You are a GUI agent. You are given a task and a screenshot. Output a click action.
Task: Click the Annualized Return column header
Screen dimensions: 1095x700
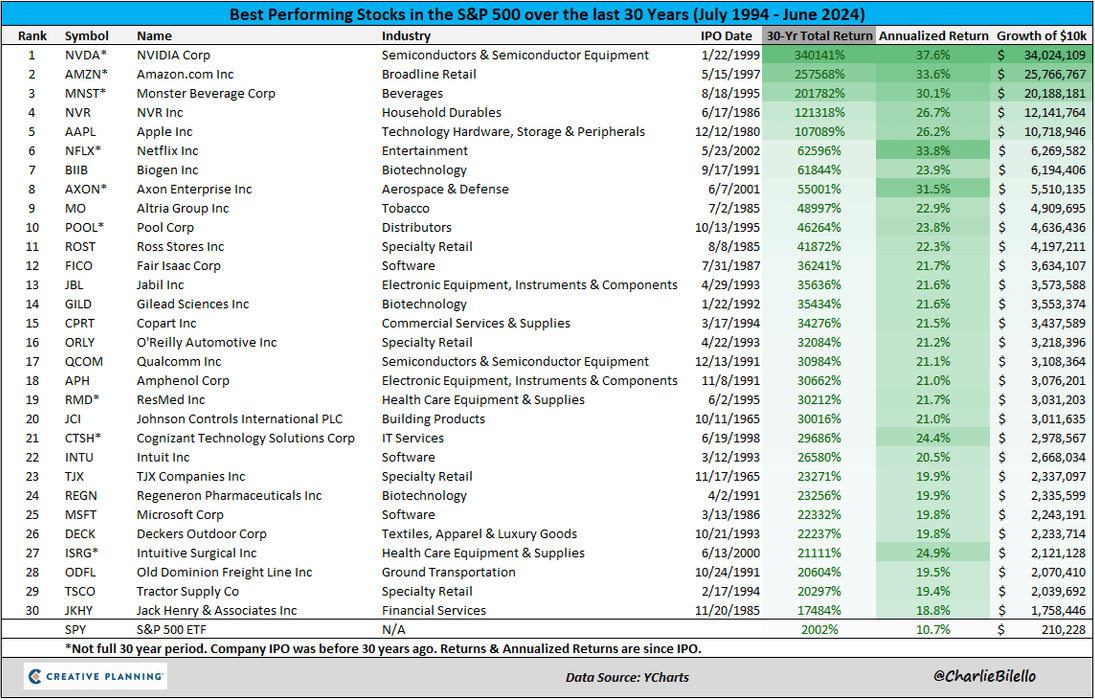point(934,36)
